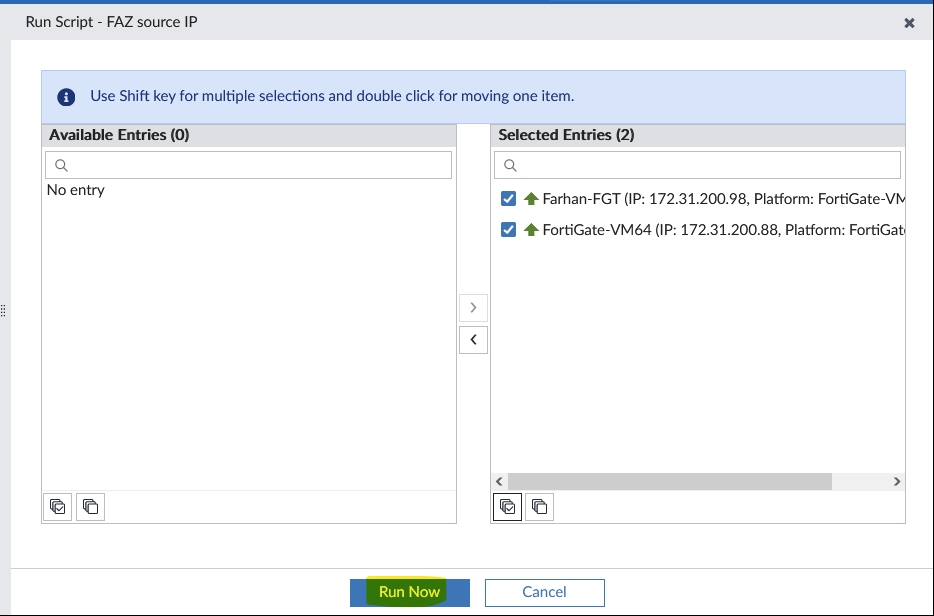Screen dimensions: 934x616
Task: Click the move-left arrow between lists
Action: (473, 340)
